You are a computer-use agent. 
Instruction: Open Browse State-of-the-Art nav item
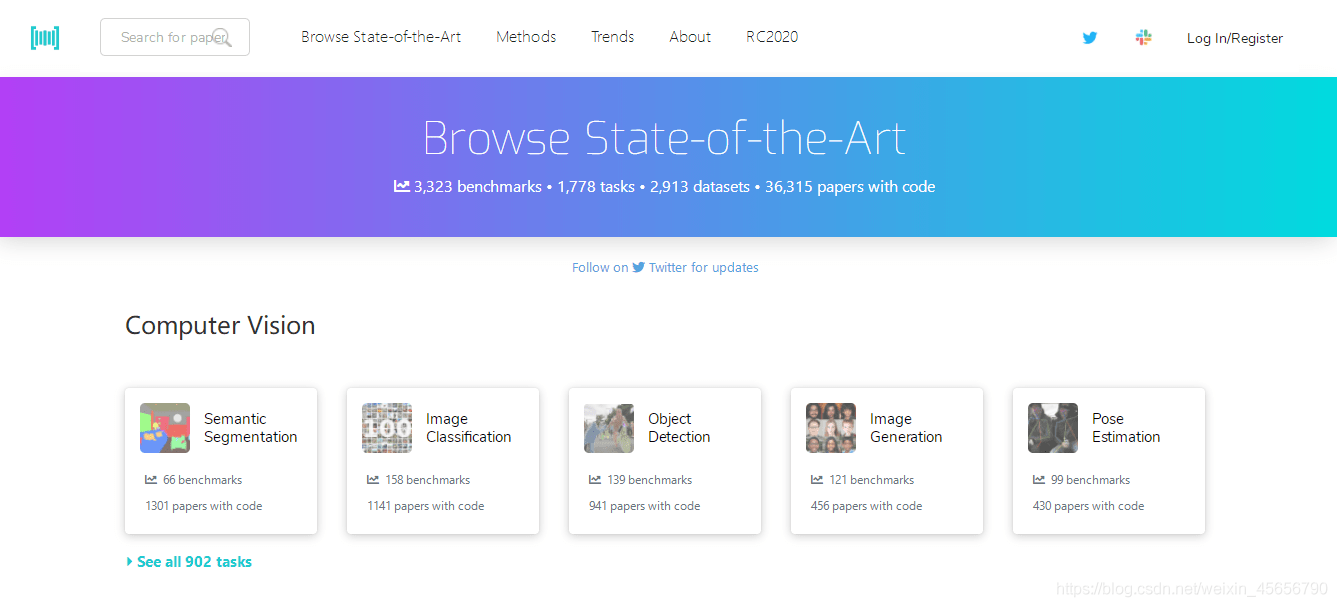381,37
